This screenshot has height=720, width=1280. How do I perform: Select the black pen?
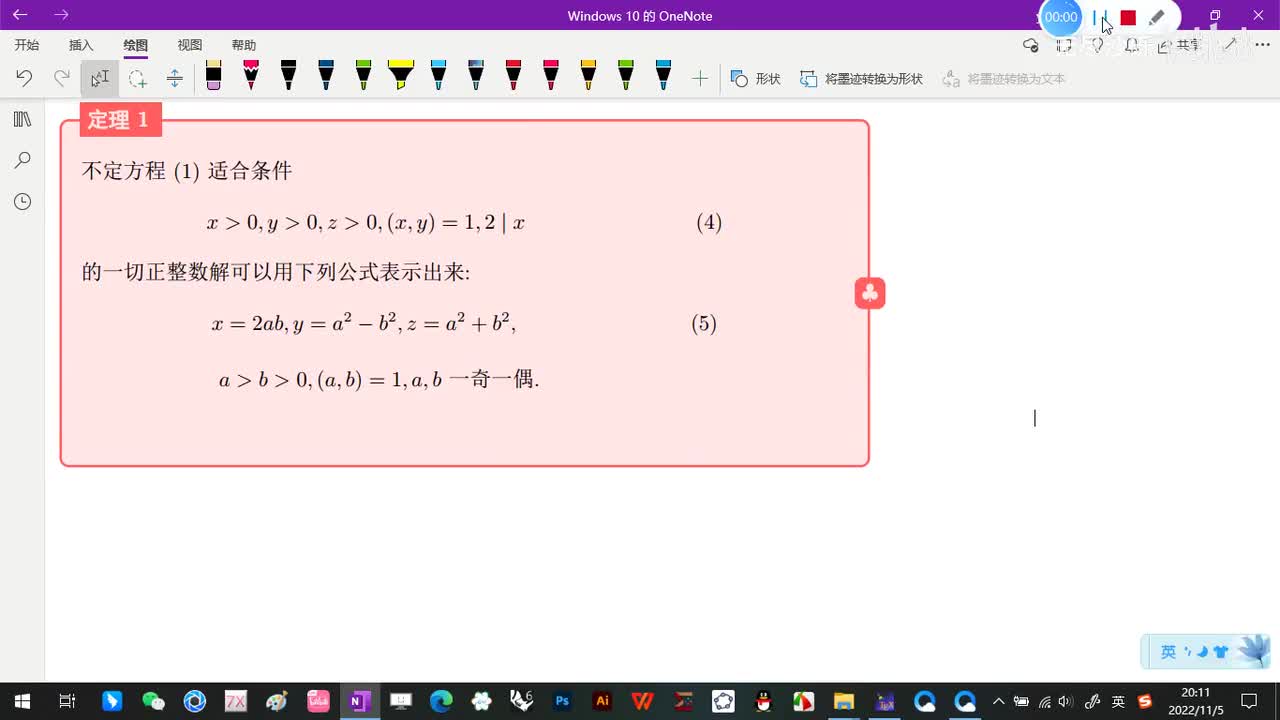(x=288, y=75)
